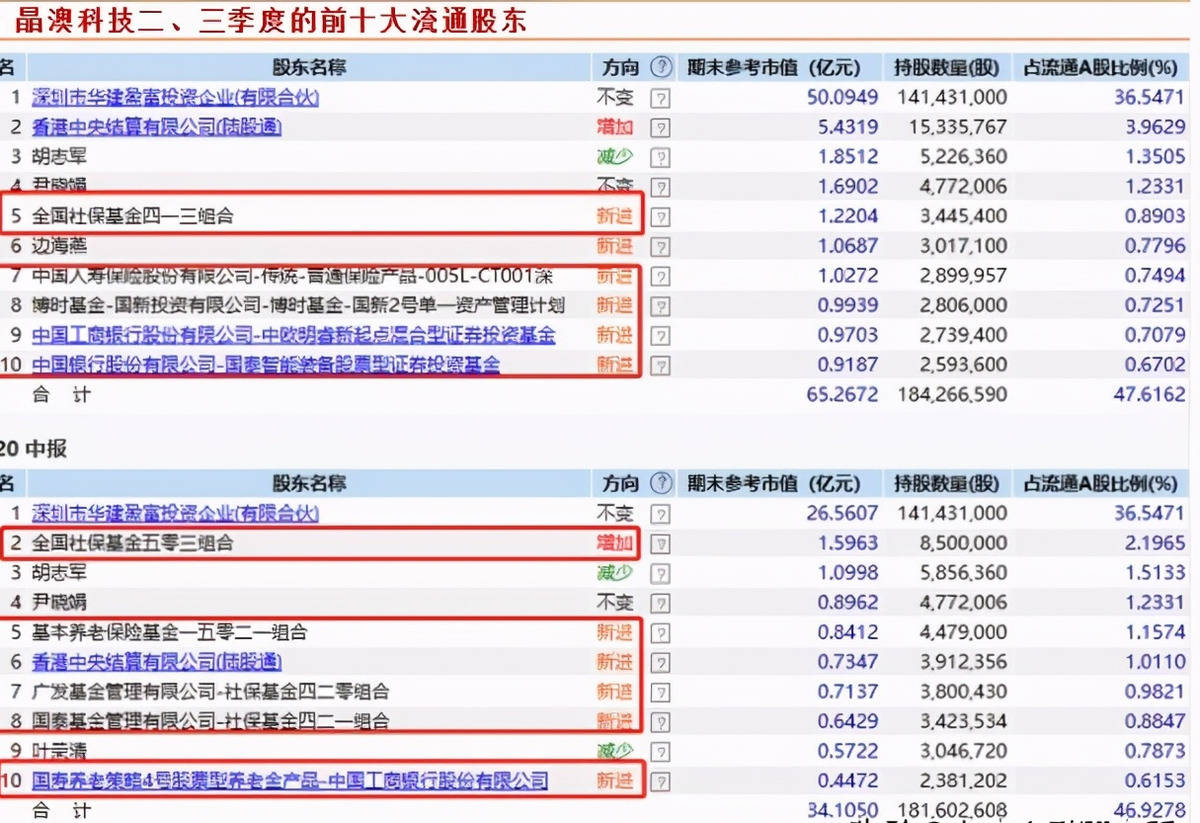Select the 全国社保基金四一三组合 shareholder name
Screen dimensions: 1200x823
pyautogui.click(x=133, y=216)
